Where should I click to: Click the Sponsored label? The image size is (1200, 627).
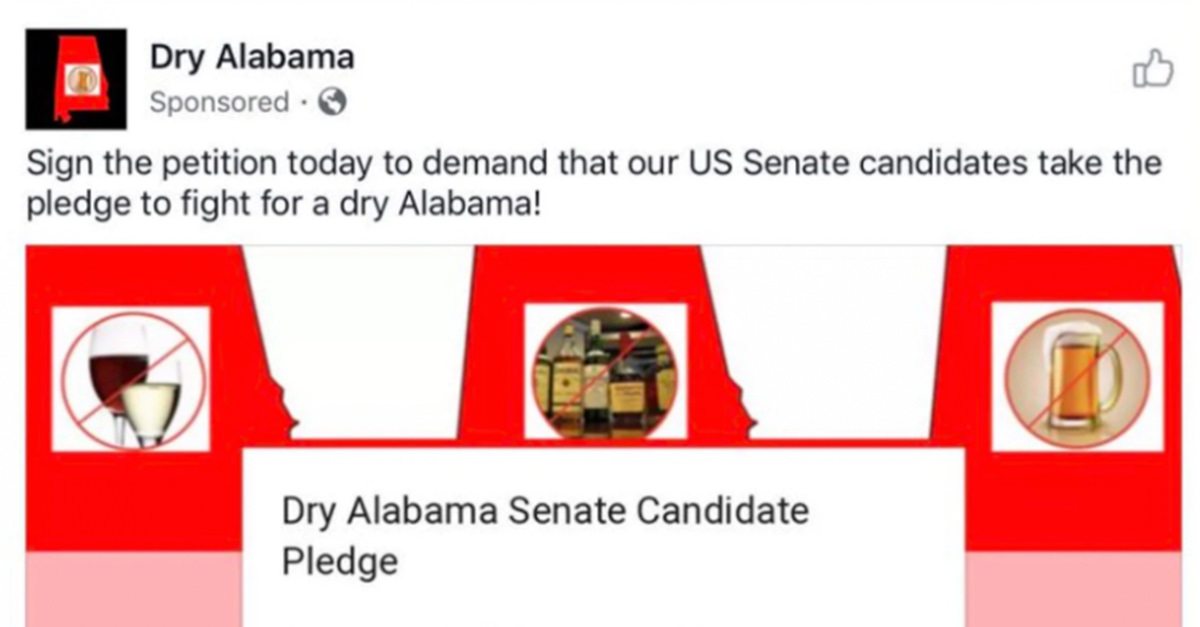[219, 102]
